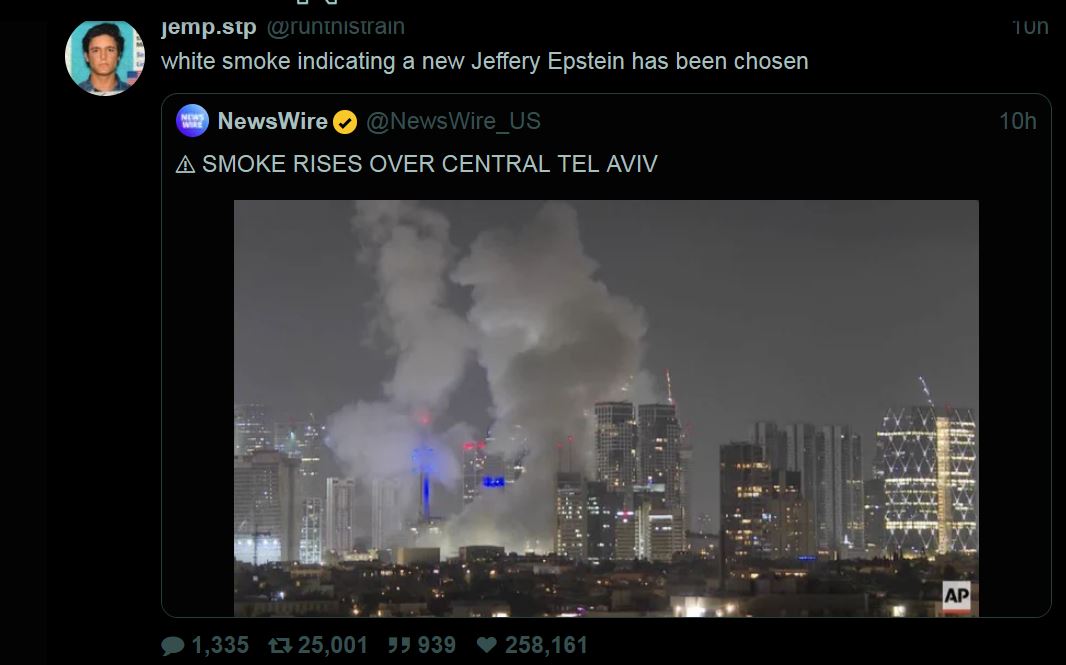Click the gold verified badge next to NewsWire
The width and height of the screenshot is (1066, 665).
pyautogui.click(x=345, y=122)
